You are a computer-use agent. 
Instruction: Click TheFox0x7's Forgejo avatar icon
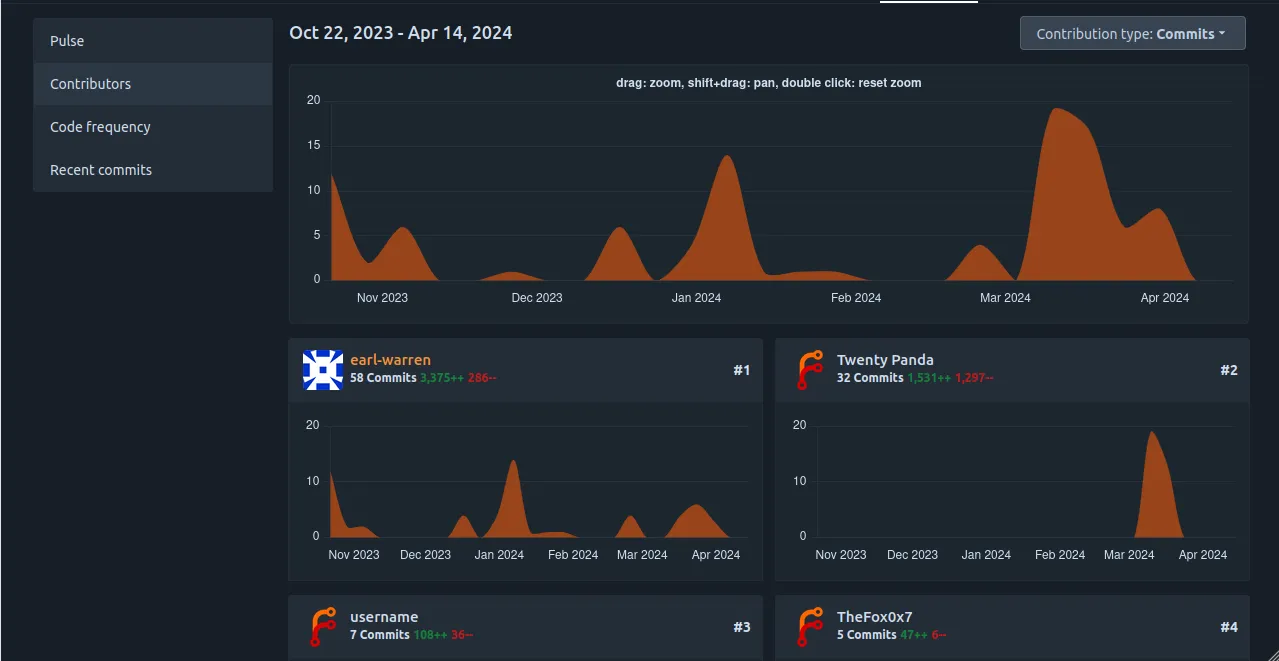[x=810, y=627]
